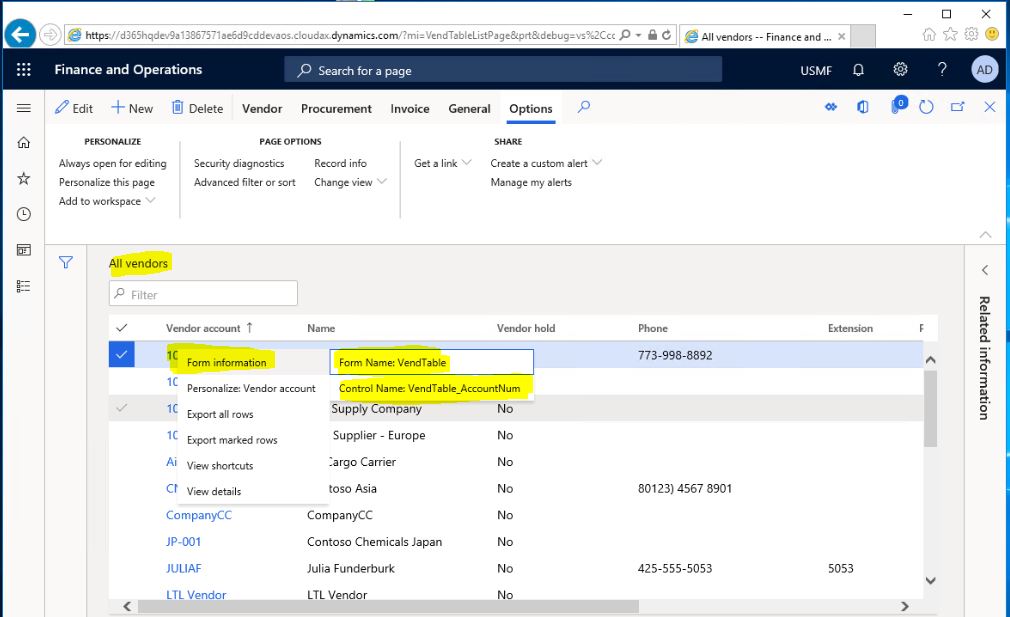Open the Vendor hold column header menu
The height and width of the screenshot is (617, 1010).
[x=526, y=328]
